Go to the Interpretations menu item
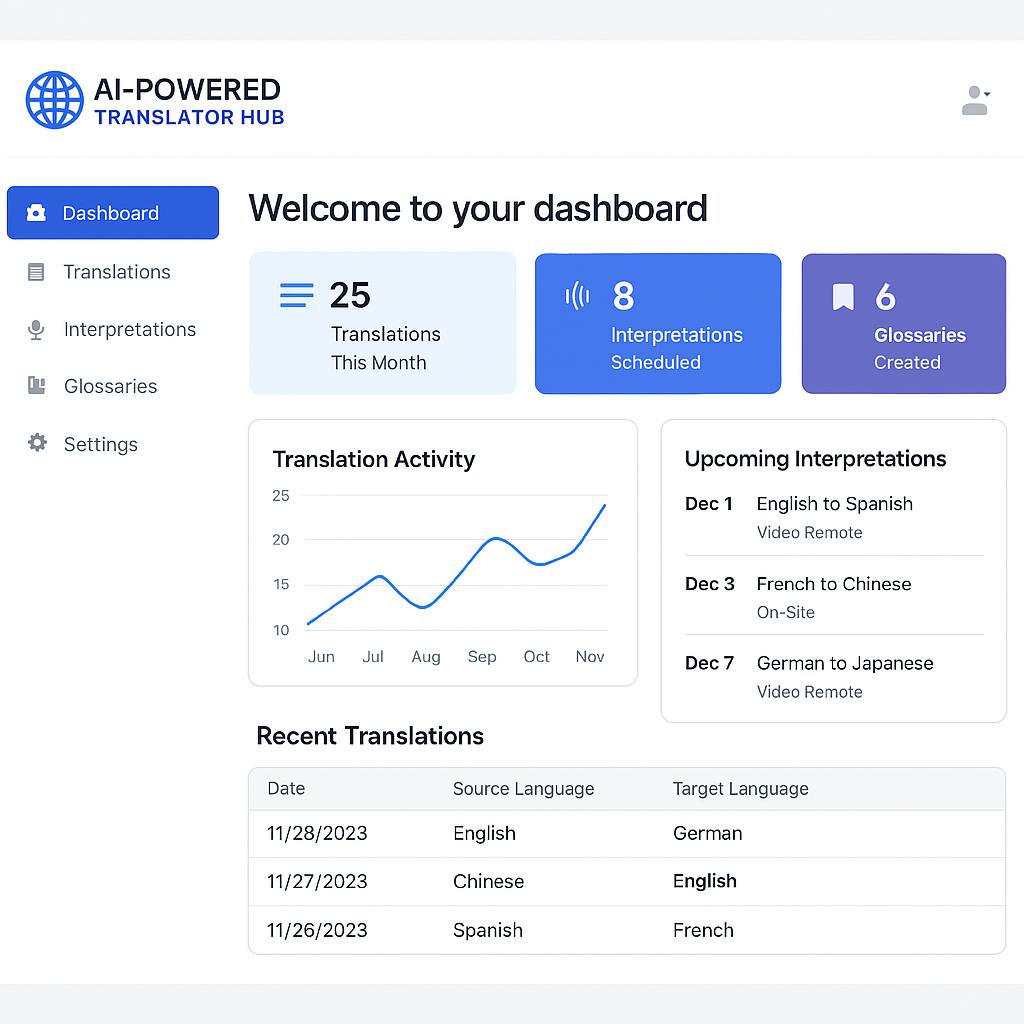This screenshot has height=1024, width=1024. point(113,330)
